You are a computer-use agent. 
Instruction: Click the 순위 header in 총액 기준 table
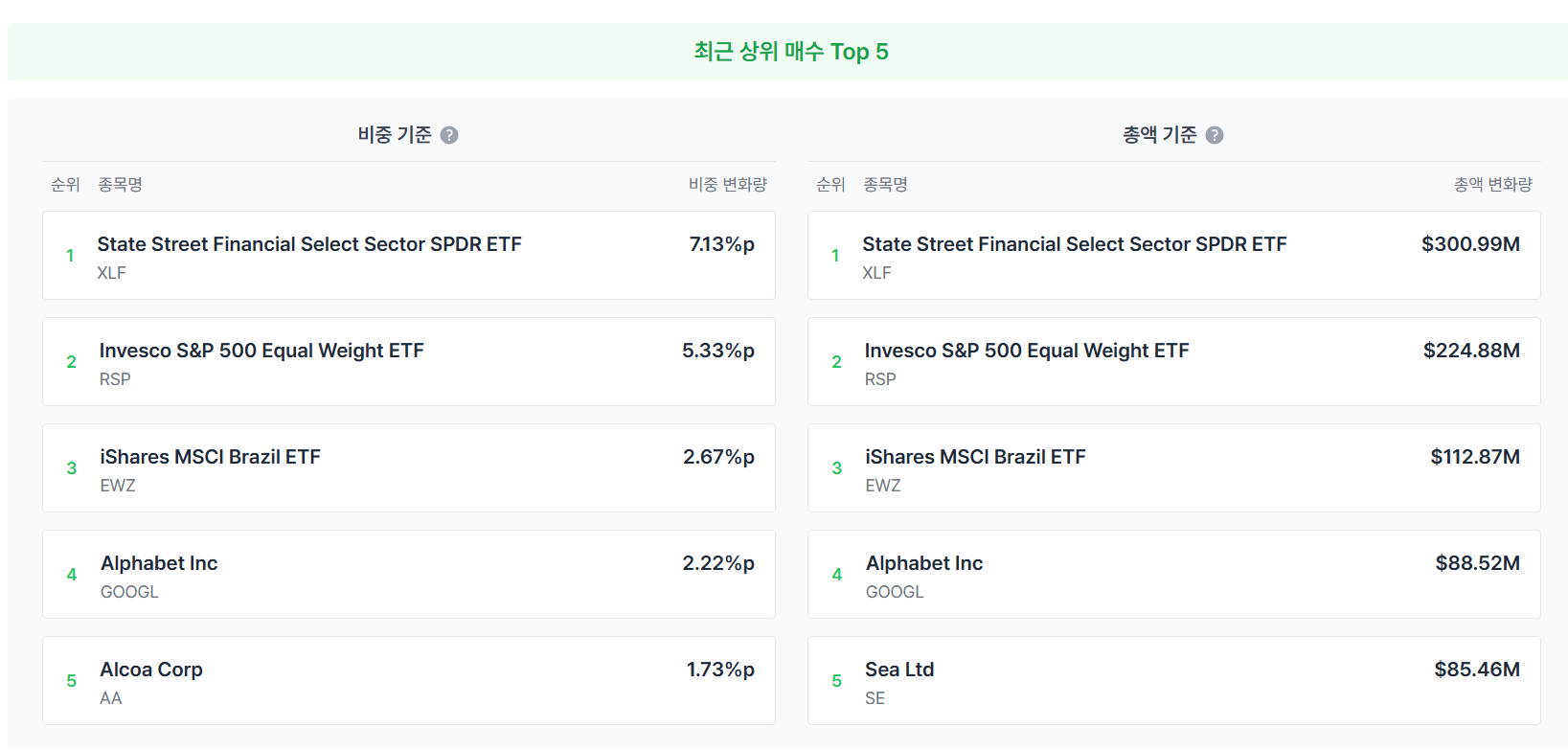click(830, 185)
